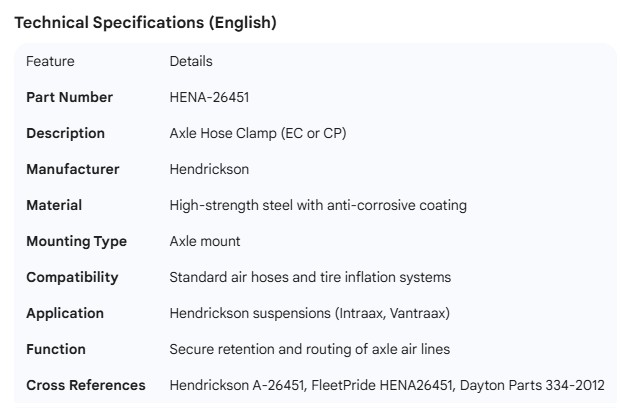Click the Cross References values text
The width and height of the screenshot is (621, 408).
[x=387, y=385]
